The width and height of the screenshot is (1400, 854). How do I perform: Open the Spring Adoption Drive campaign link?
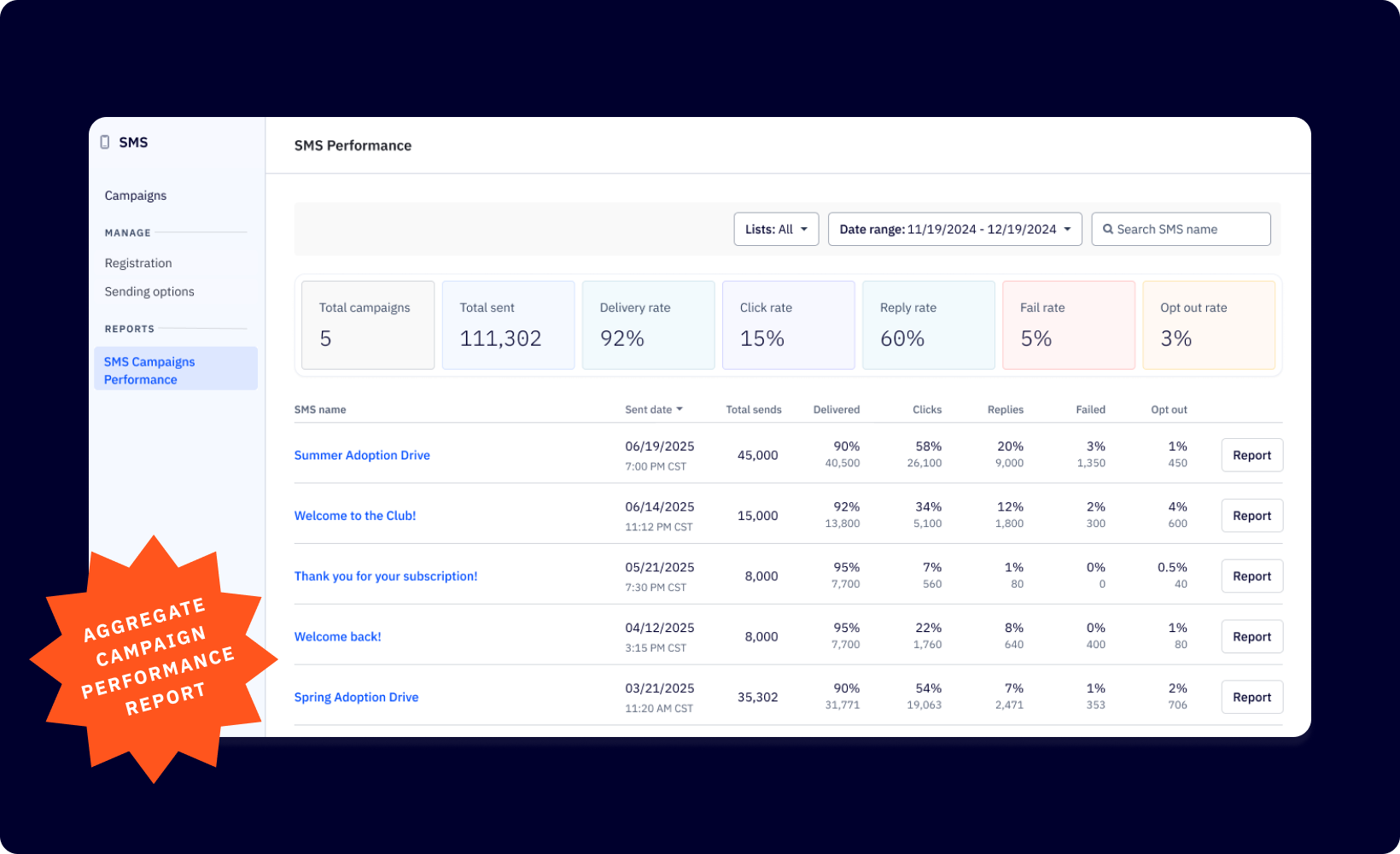click(356, 698)
